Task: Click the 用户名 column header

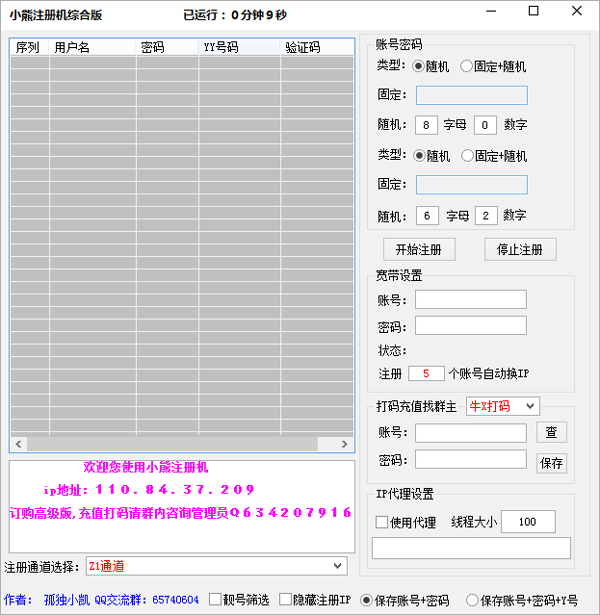Action: 92,47
